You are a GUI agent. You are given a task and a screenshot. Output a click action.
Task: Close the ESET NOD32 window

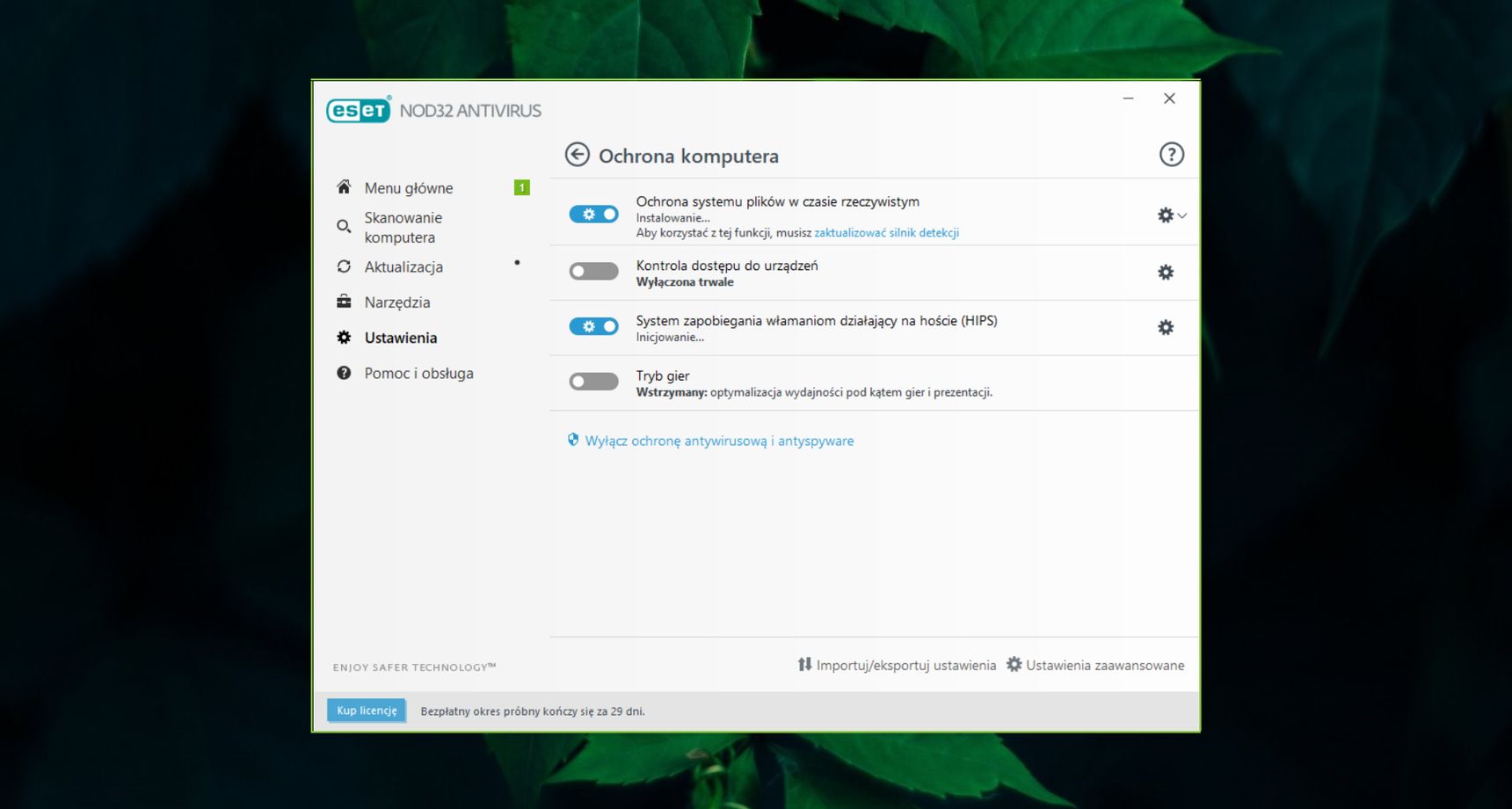(1169, 98)
